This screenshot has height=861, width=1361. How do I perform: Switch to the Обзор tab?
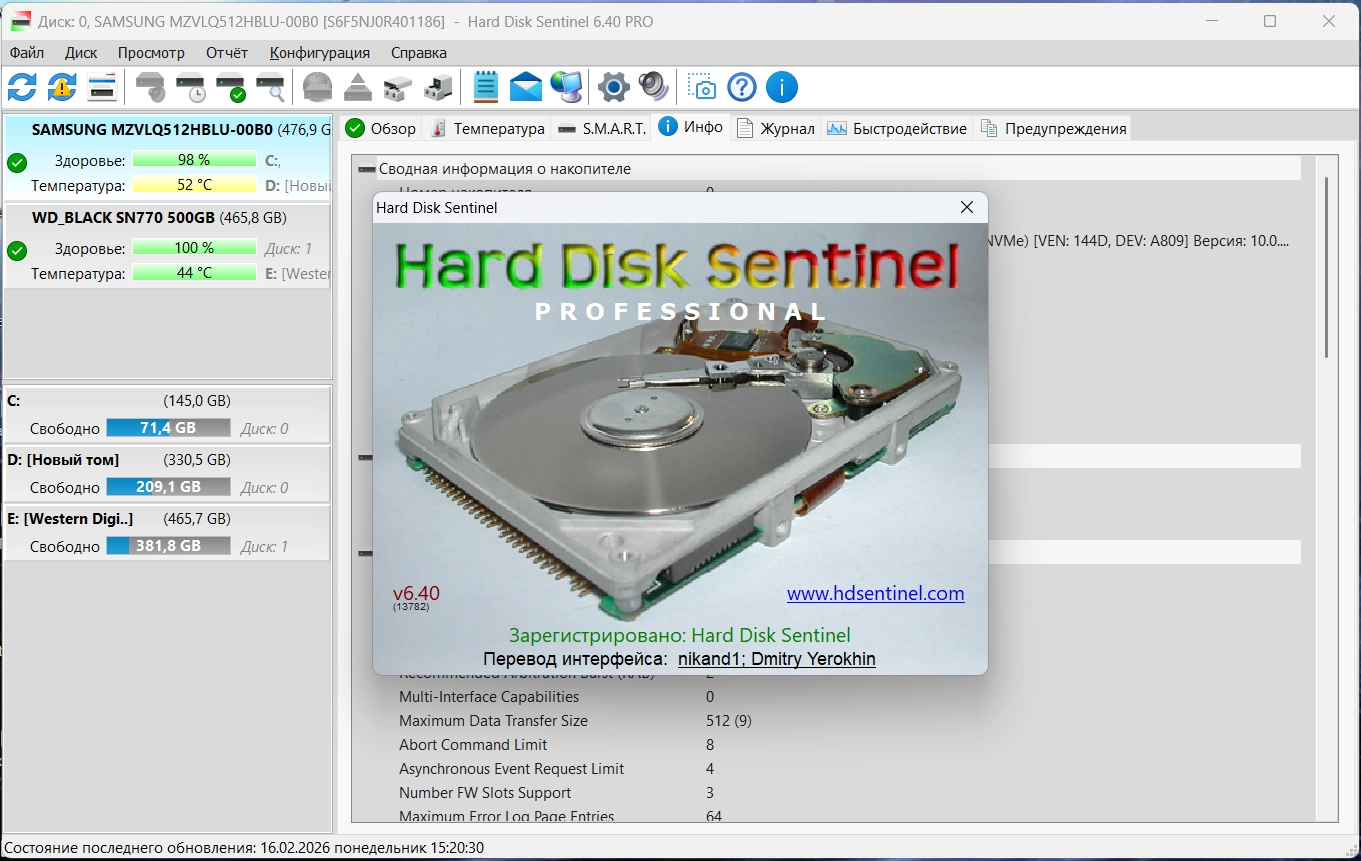click(381, 128)
